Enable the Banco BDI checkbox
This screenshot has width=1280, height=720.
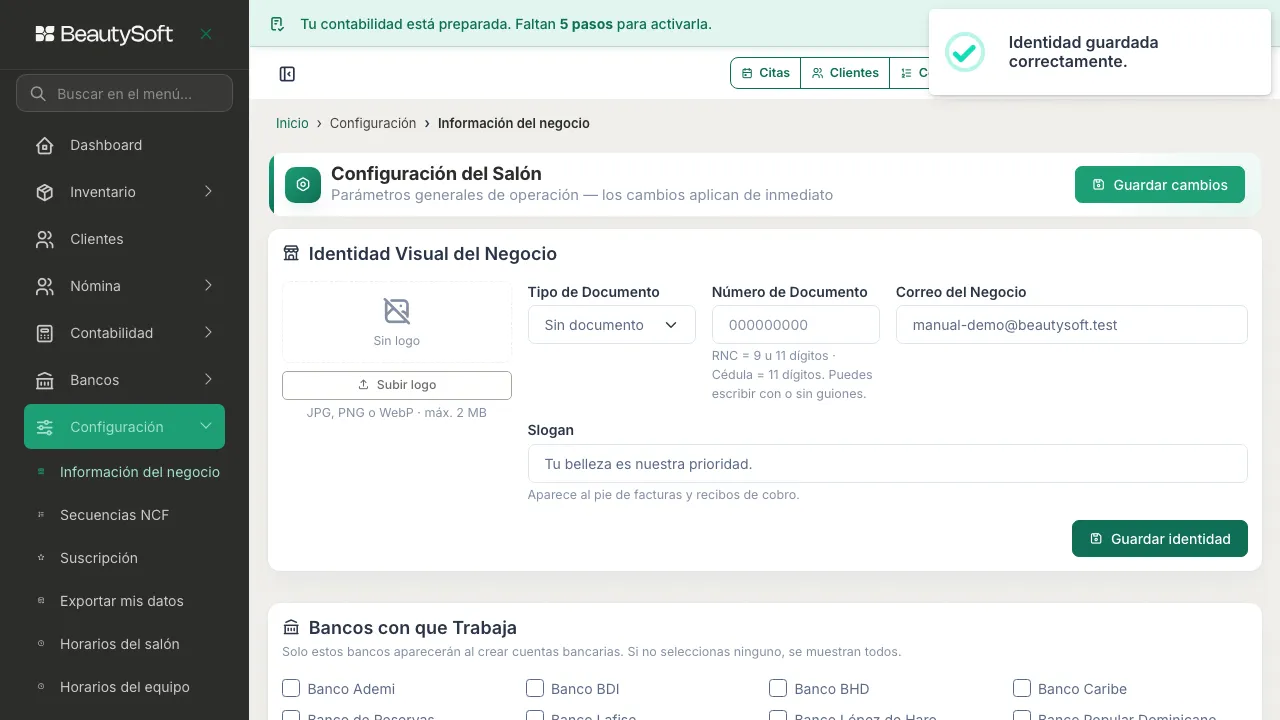535,688
